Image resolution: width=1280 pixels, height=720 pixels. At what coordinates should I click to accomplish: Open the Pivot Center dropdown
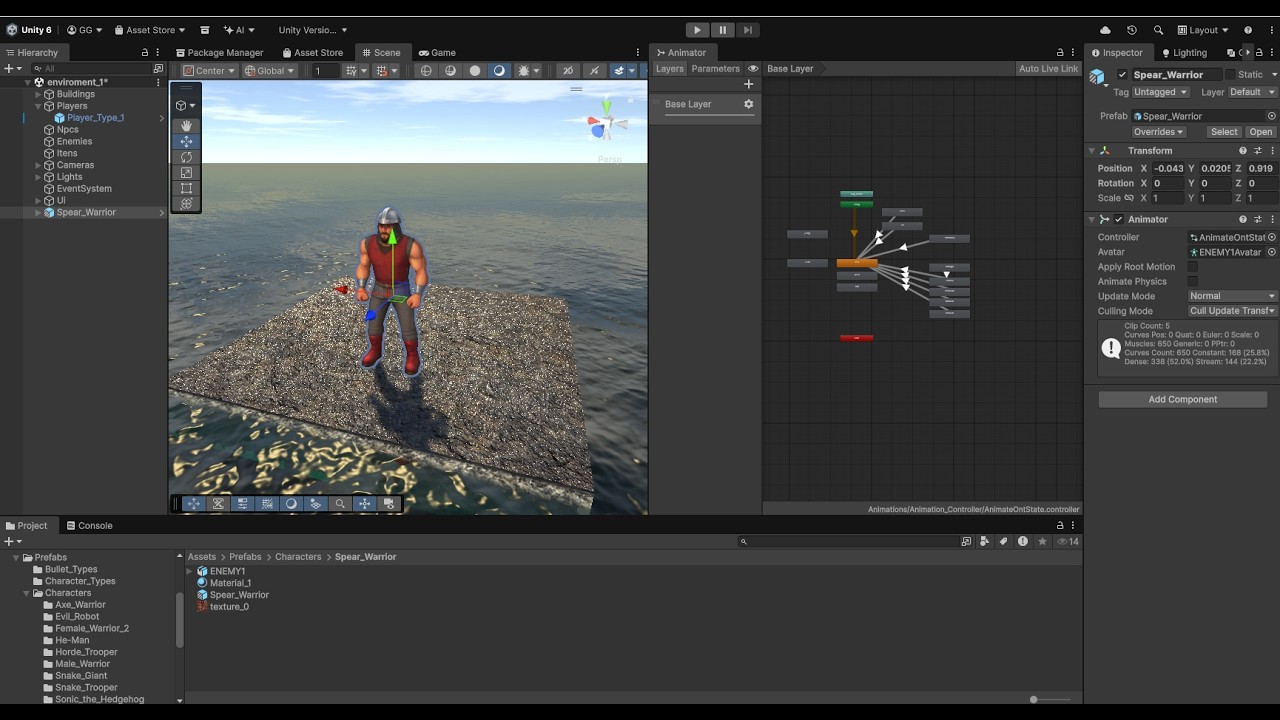(210, 71)
